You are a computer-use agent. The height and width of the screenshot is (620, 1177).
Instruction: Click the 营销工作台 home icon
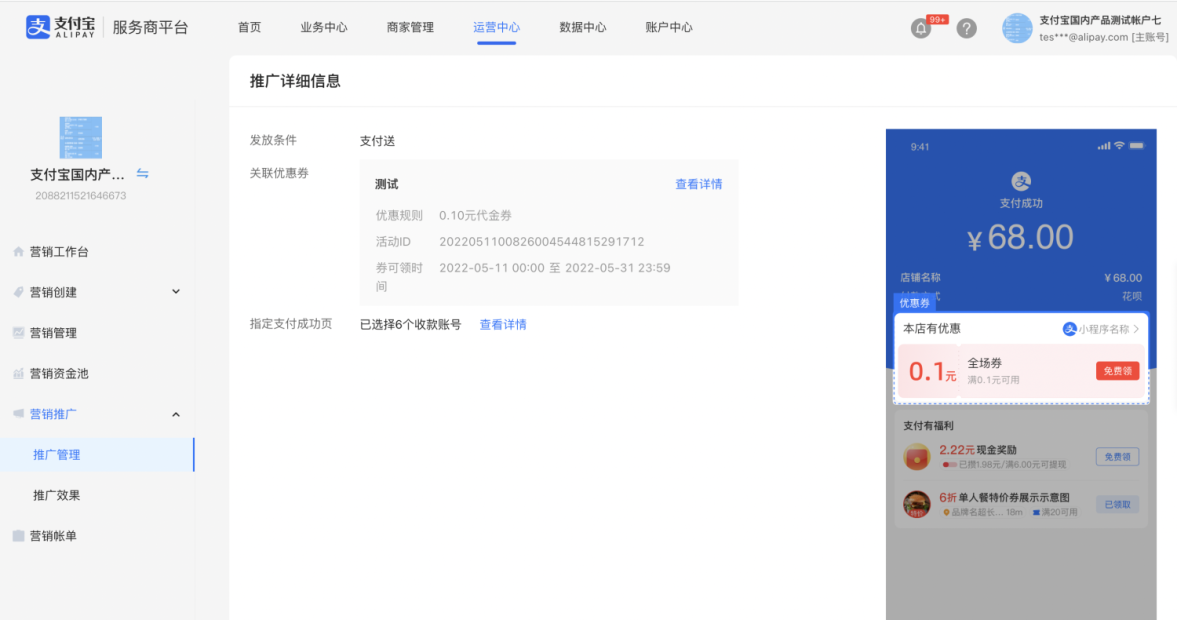pyautogui.click(x=18, y=252)
